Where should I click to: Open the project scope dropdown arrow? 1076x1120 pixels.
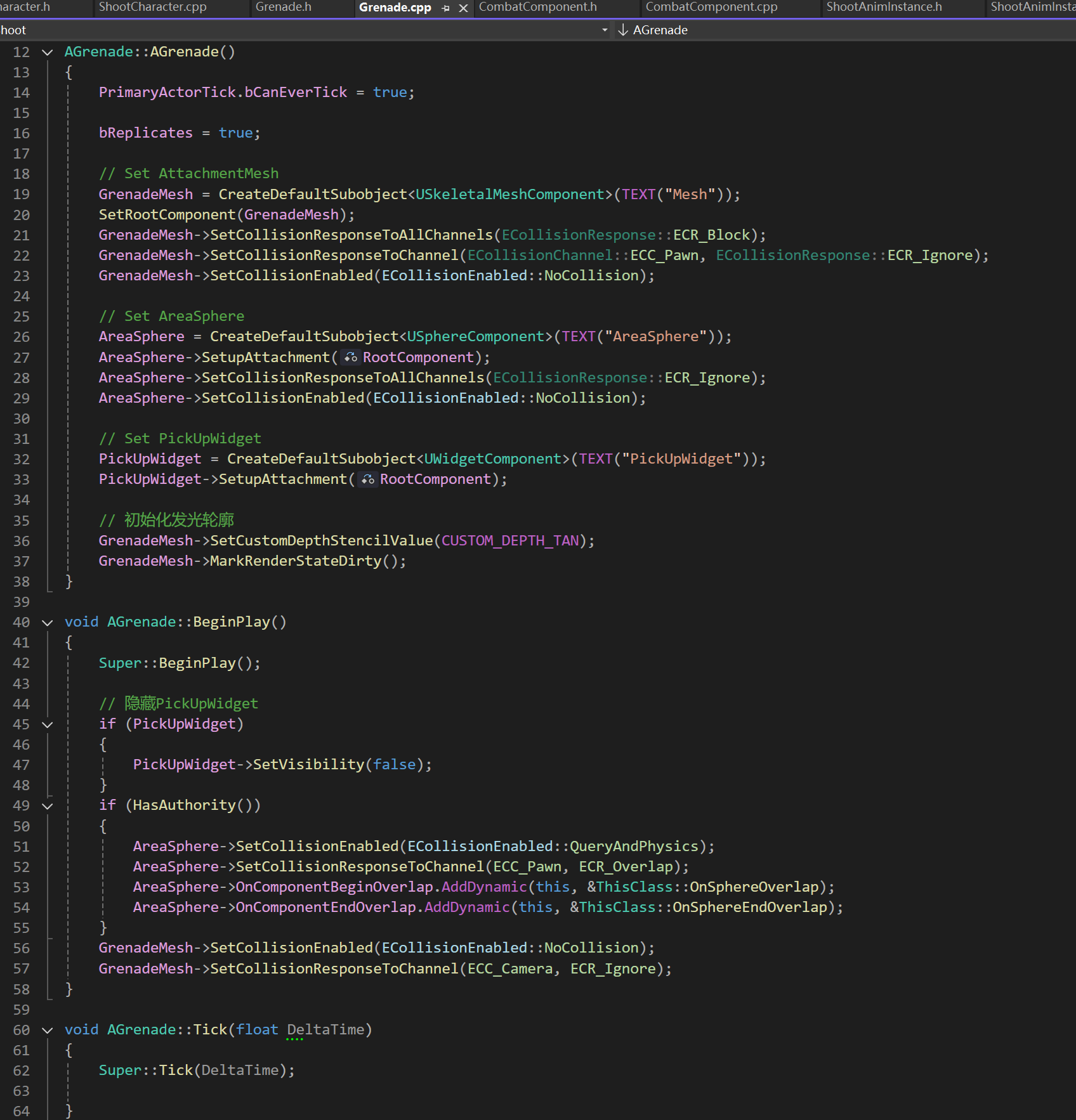click(x=605, y=30)
